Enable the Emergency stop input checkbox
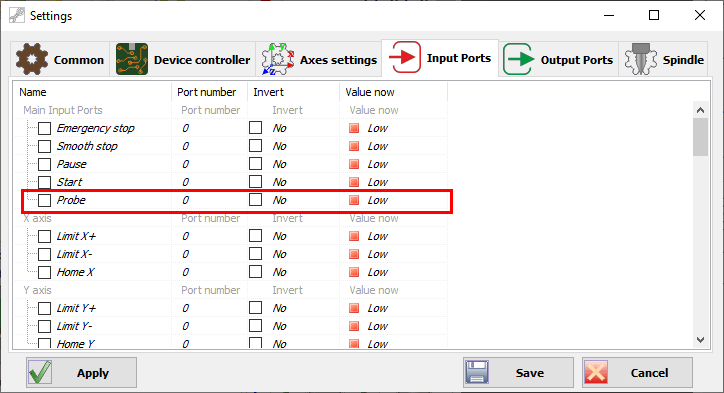The height and width of the screenshot is (393, 724). tap(44, 128)
